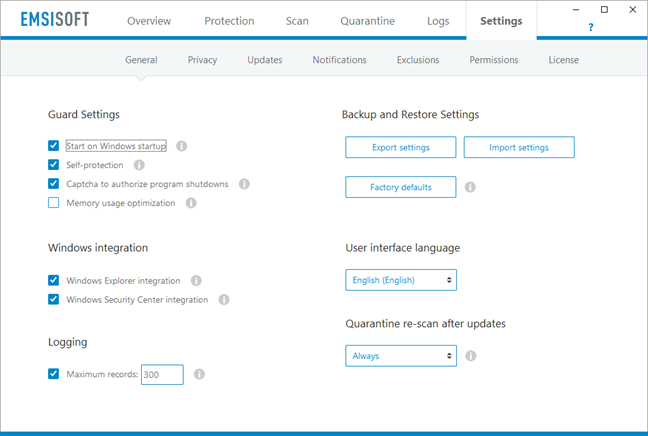This screenshot has height=436, width=648.
Task: Open info for Captcha to authorize program shutdowns
Action: click(x=244, y=184)
